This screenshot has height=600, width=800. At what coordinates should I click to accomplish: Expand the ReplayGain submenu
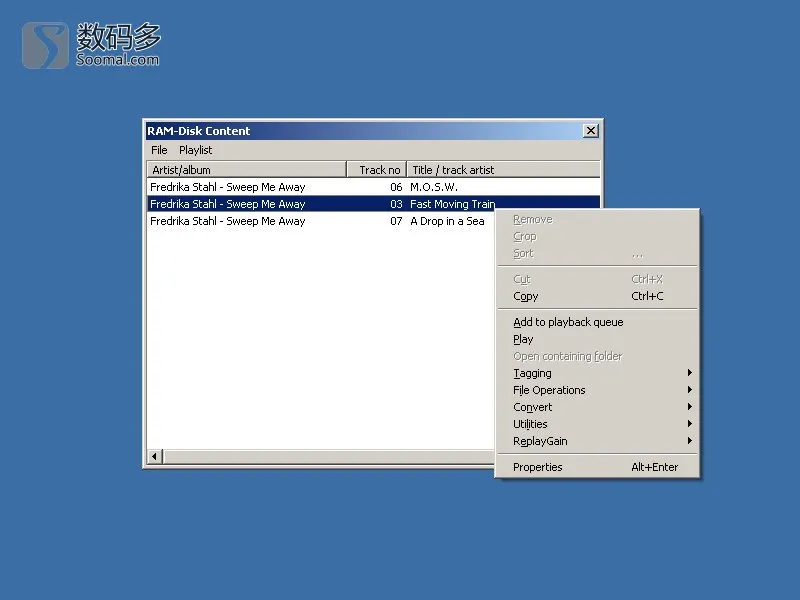[x=597, y=441]
